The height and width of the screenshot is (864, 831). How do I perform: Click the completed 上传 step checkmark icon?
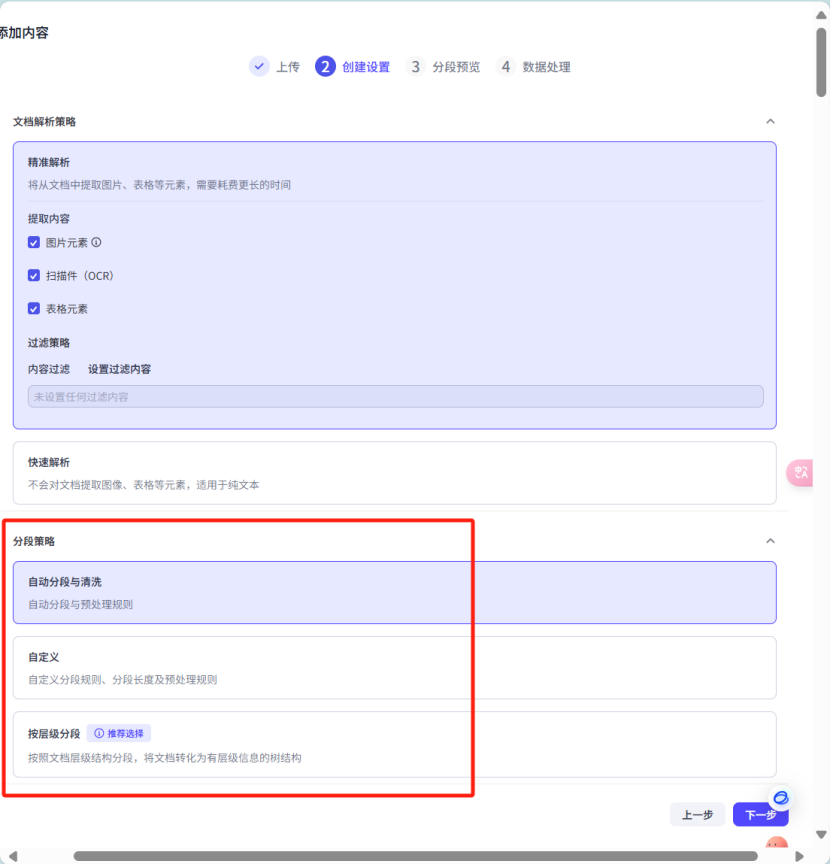point(259,67)
